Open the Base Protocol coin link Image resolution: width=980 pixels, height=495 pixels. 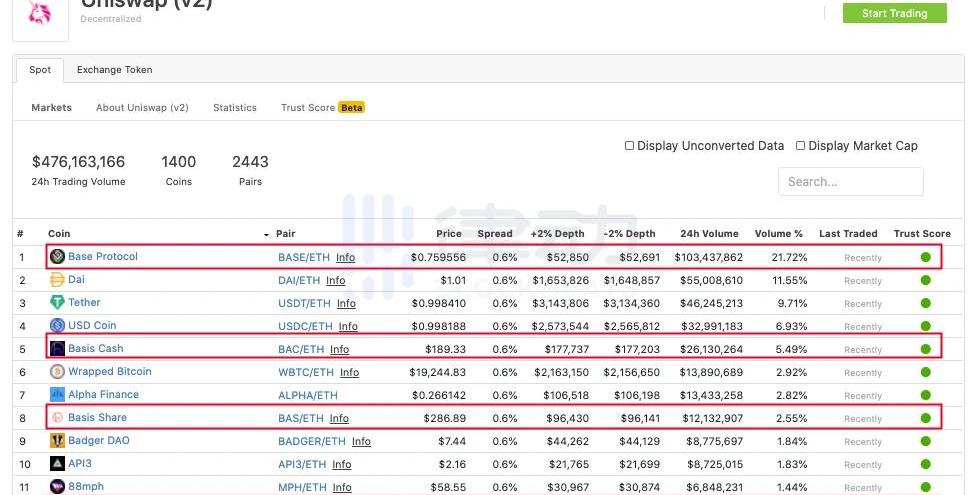coord(102,256)
